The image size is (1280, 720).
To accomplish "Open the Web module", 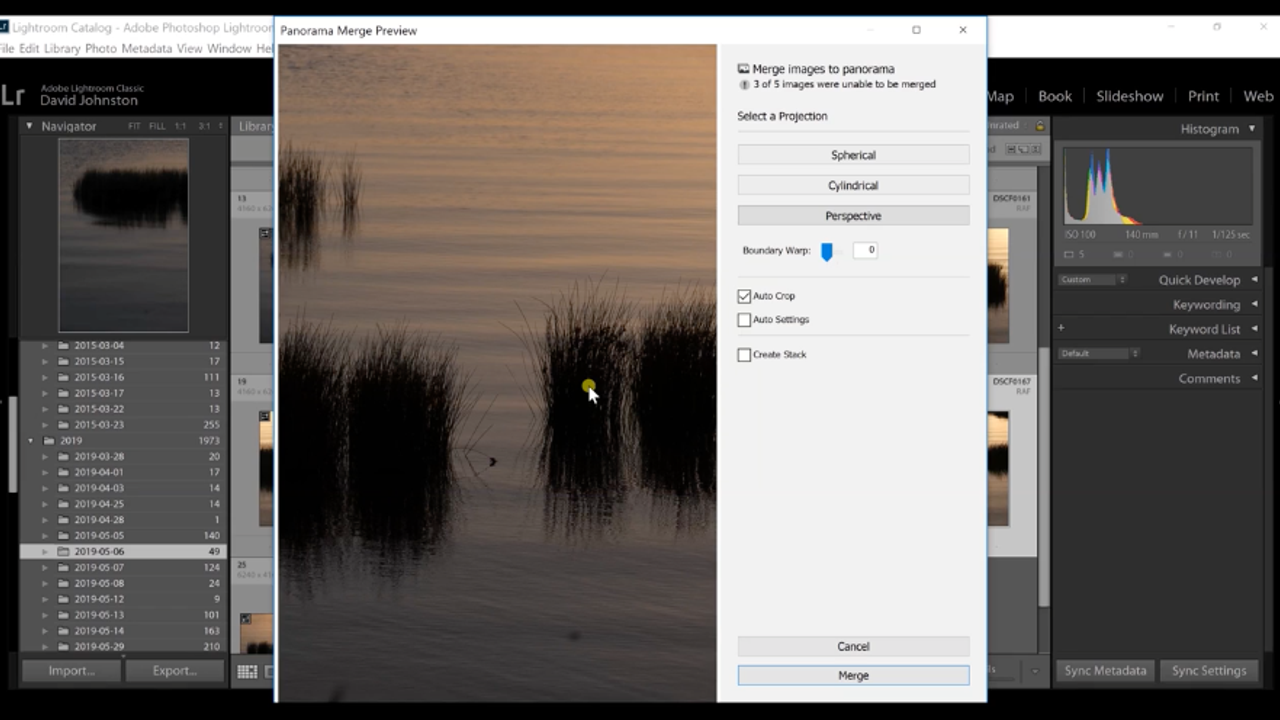I will (1258, 96).
